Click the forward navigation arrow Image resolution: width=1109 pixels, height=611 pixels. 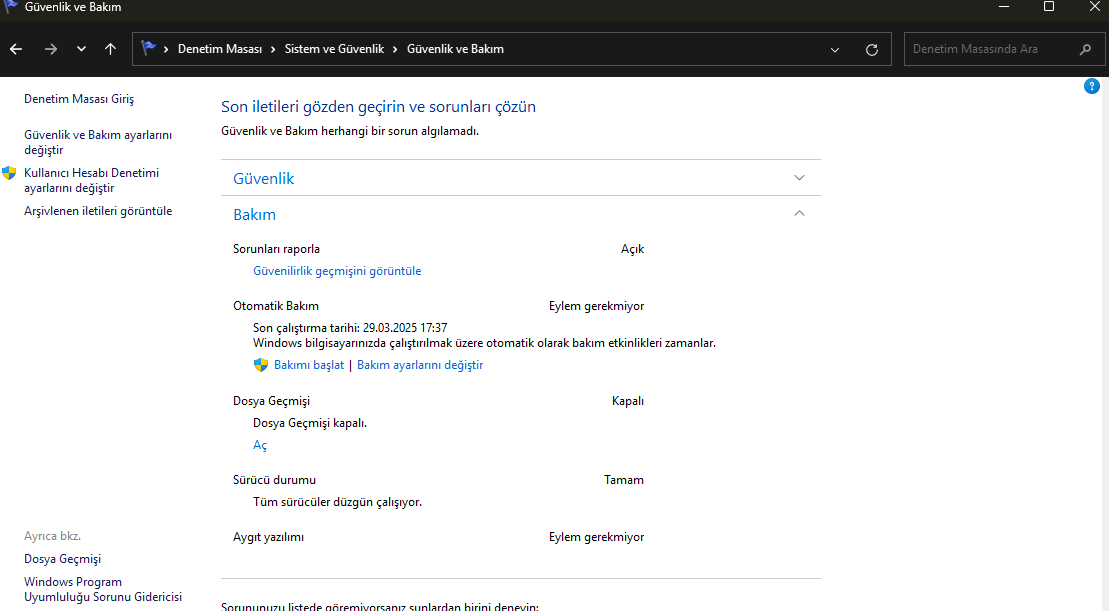click(50, 49)
